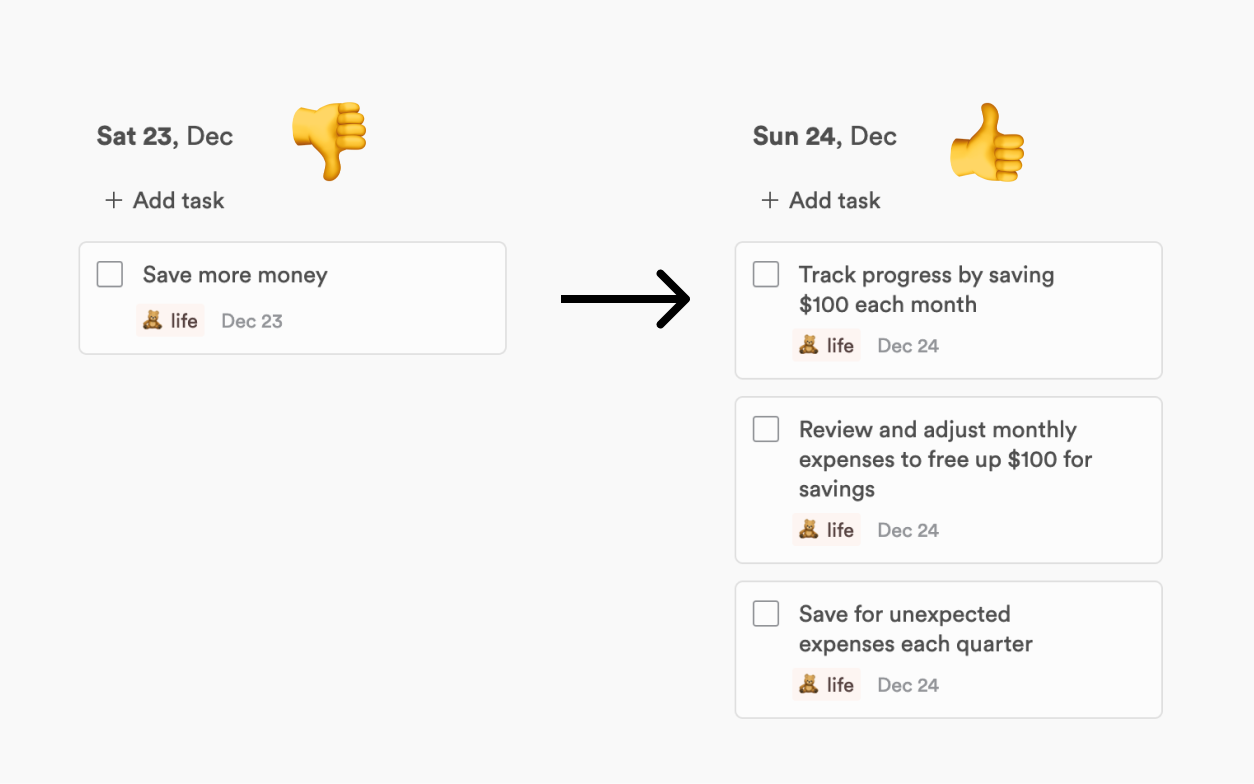Check off "Save more money" task

pyautogui.click(x=110, y=274)
